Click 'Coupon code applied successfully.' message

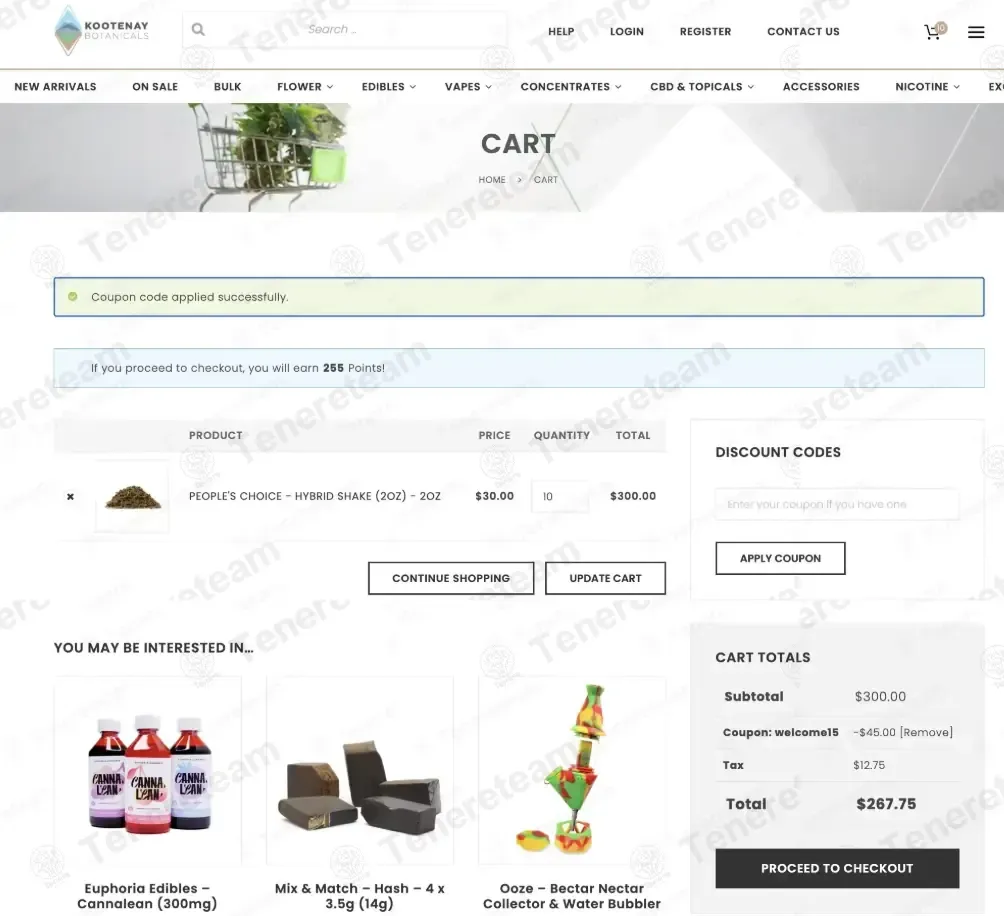tap(190, 297)
